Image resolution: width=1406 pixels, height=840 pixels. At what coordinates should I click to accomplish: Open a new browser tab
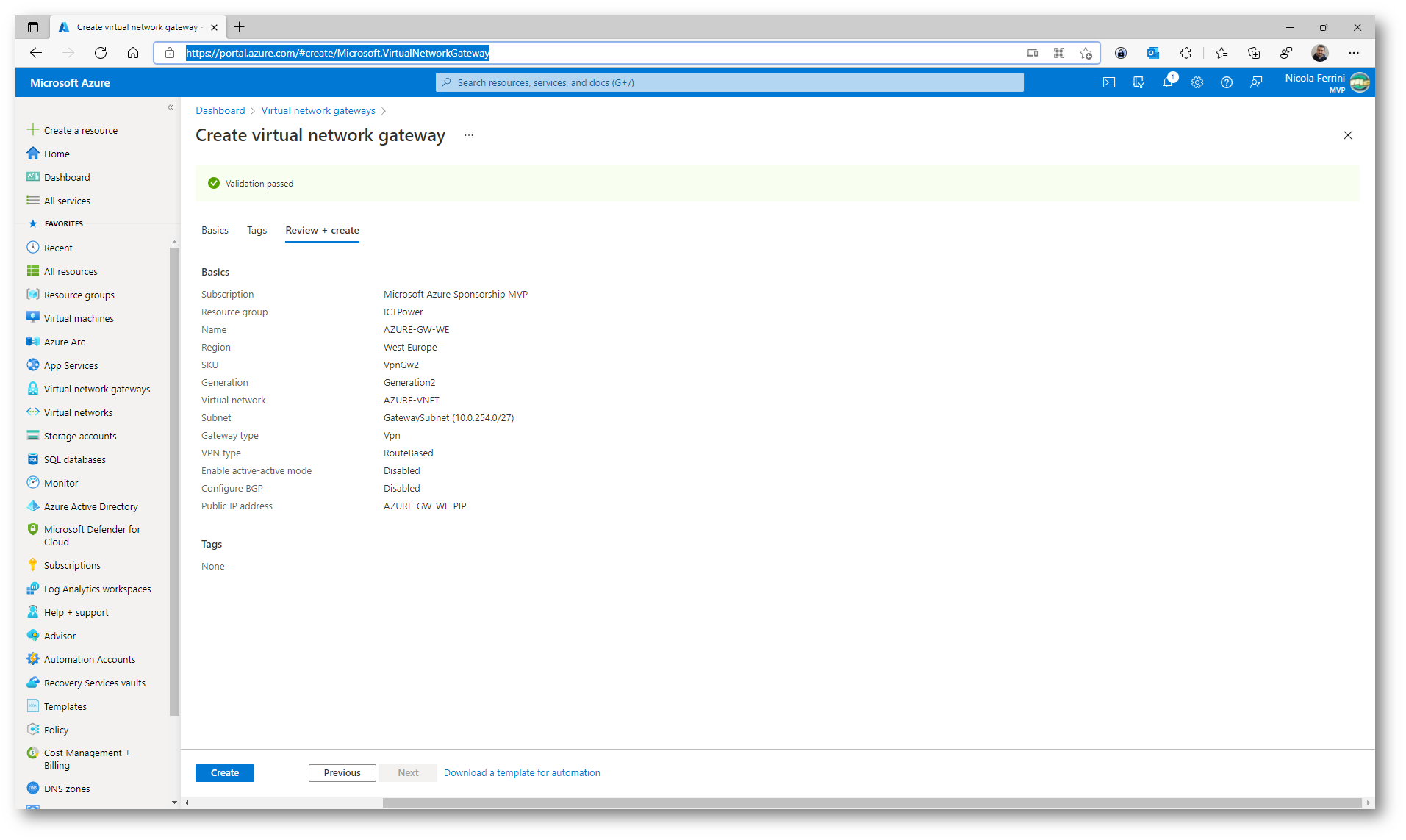(239, 27)
